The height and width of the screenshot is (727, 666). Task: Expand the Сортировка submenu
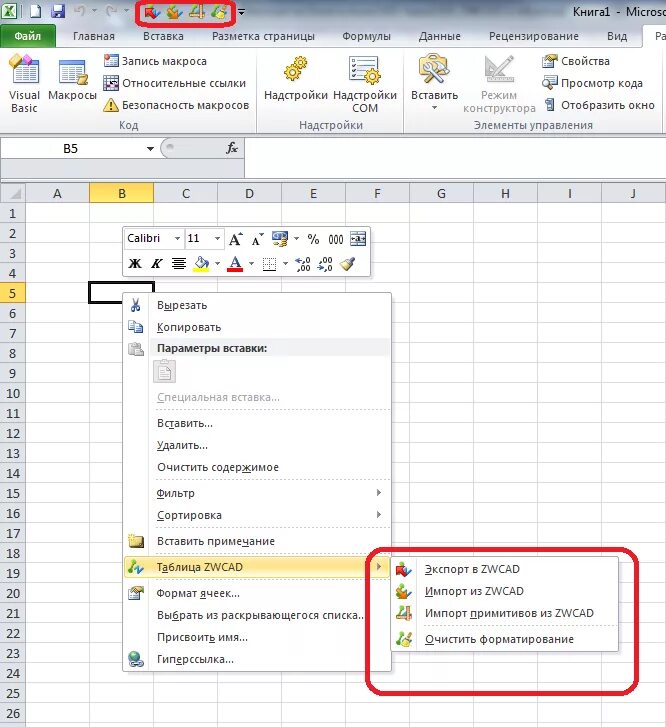coord(257,515)
